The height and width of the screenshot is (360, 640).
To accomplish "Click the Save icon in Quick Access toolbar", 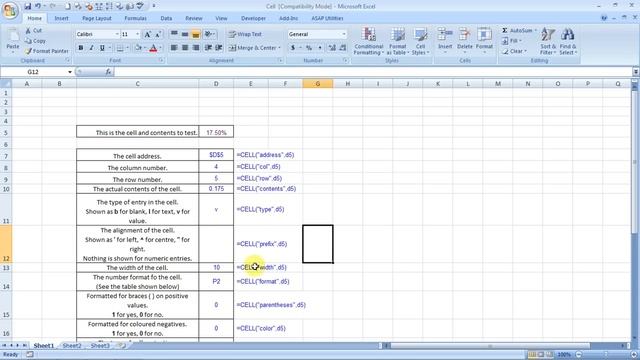I will coord(27,6).
